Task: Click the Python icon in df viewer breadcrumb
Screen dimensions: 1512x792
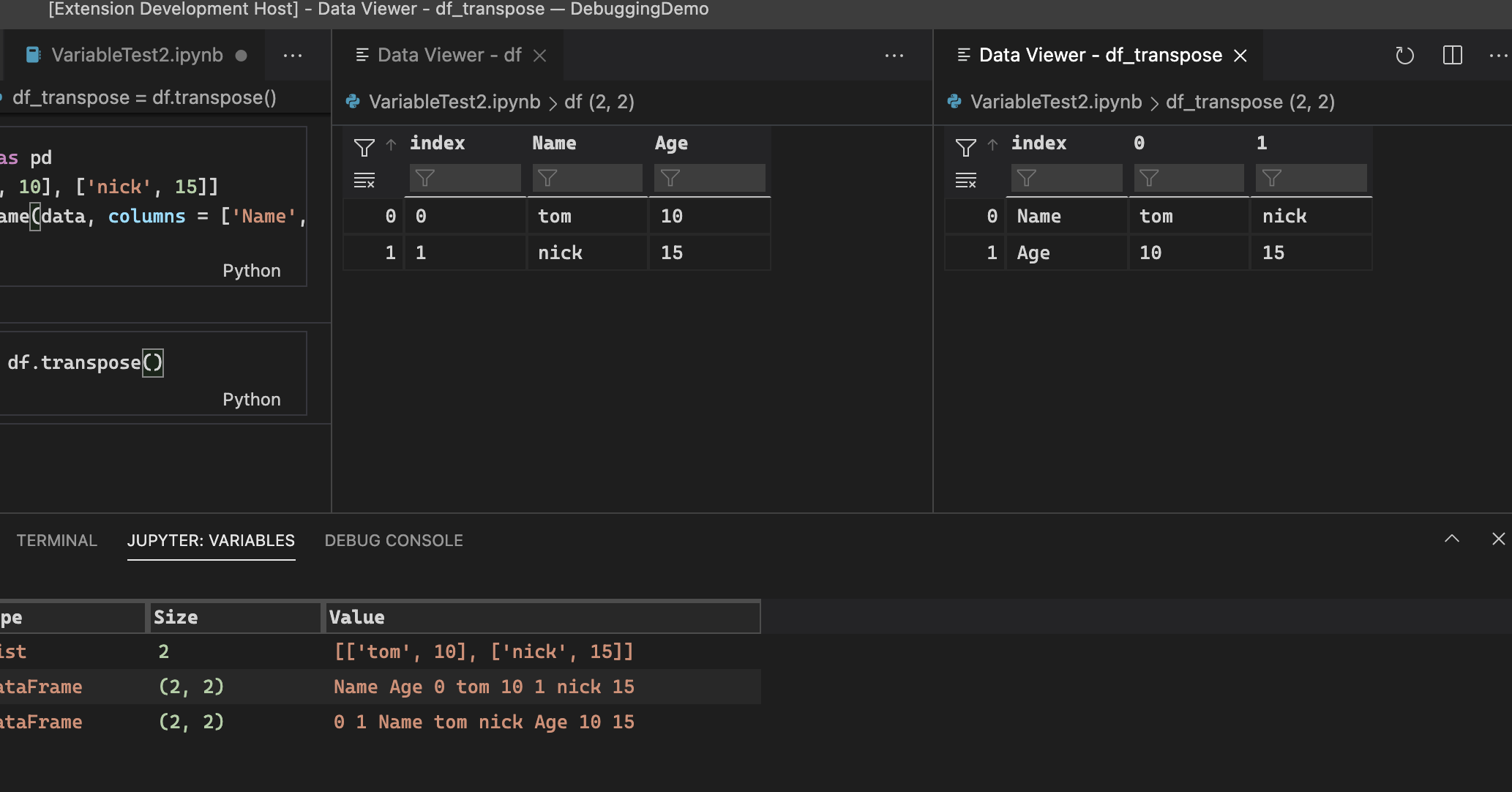Action: [x=353, y=102]
